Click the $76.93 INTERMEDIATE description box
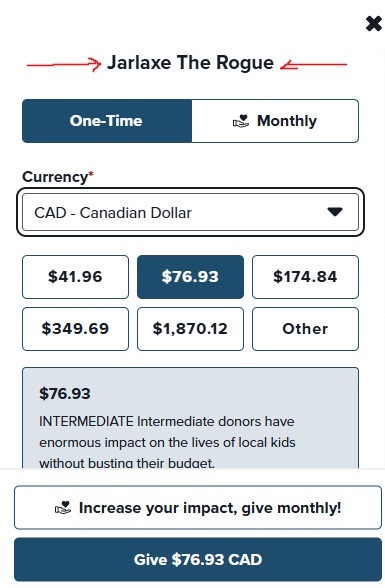Screen dimensions: 385x588 click(190, 418)
